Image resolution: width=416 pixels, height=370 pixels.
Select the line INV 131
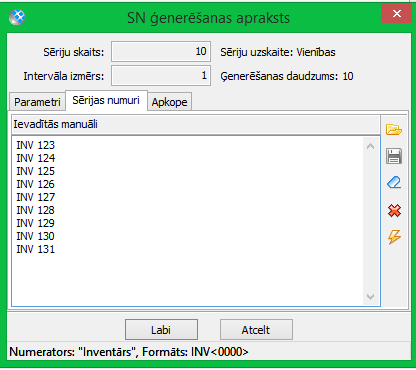click(35, 249)
